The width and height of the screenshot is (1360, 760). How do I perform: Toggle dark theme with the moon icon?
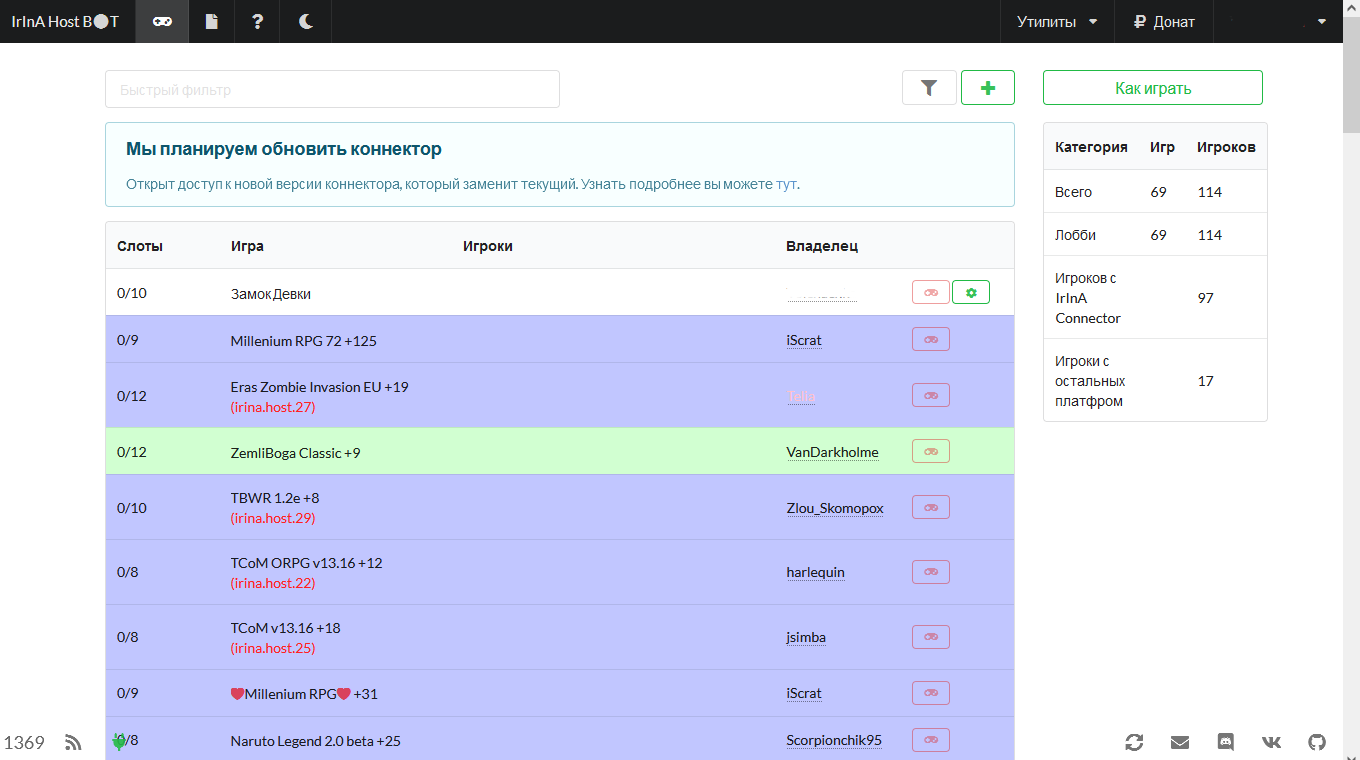(306, 21)
